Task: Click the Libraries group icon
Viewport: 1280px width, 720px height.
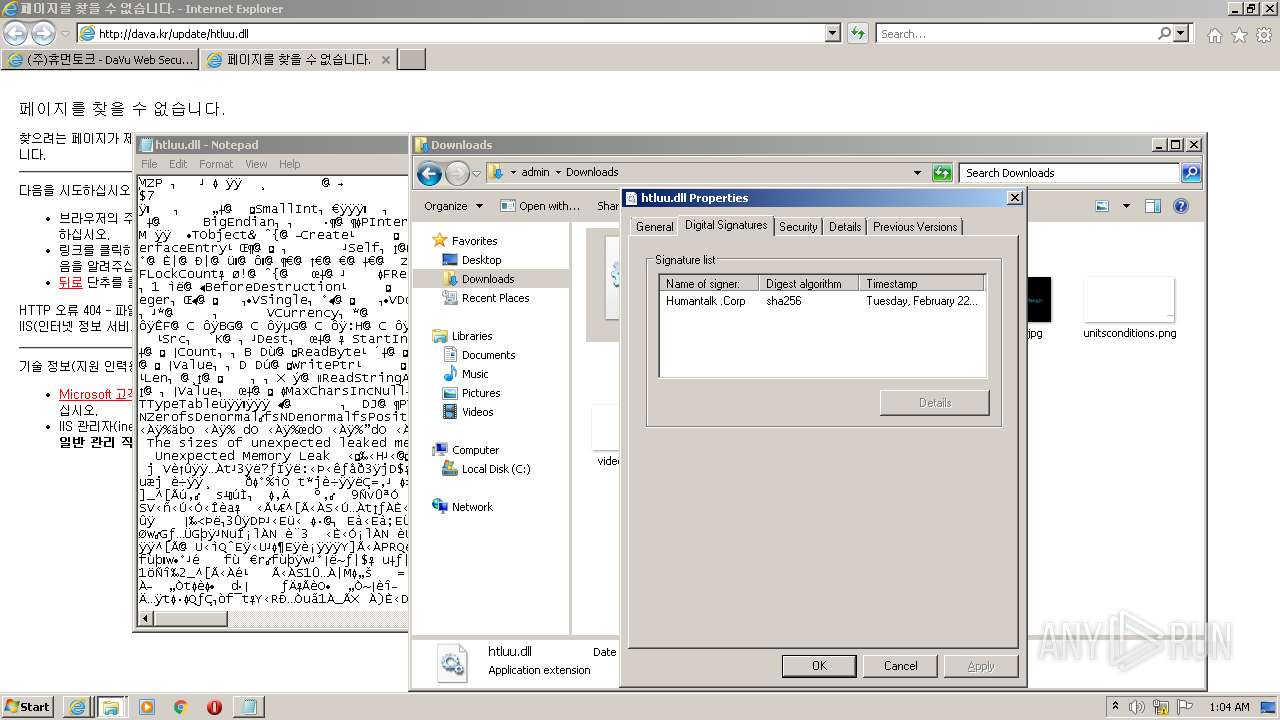Action: (x=440, y=336)
